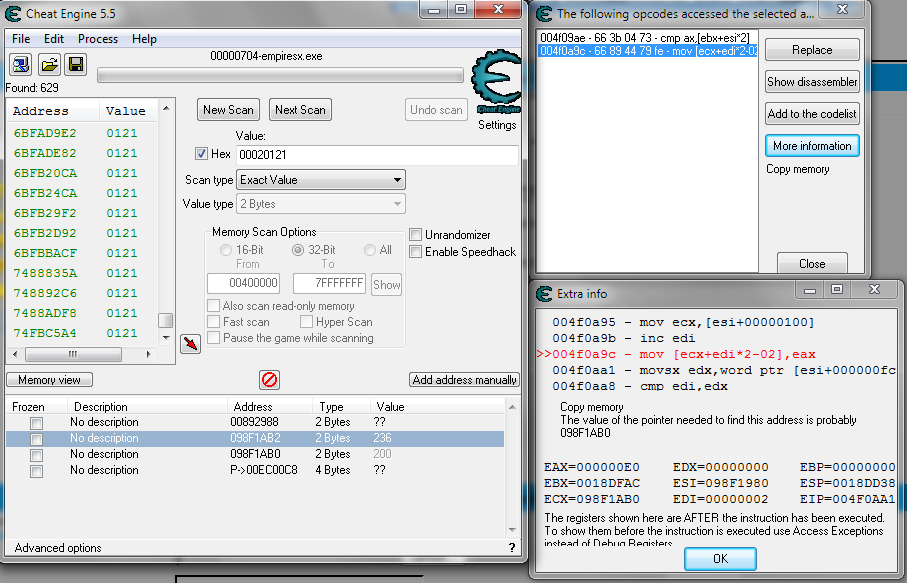
Task: Click the open process computer icon
Action: pos(20,65)
